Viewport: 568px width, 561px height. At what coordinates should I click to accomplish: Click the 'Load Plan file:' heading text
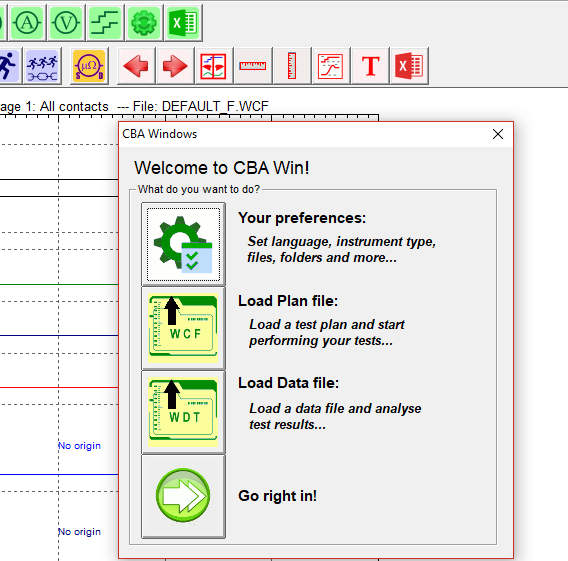point(288,301)
